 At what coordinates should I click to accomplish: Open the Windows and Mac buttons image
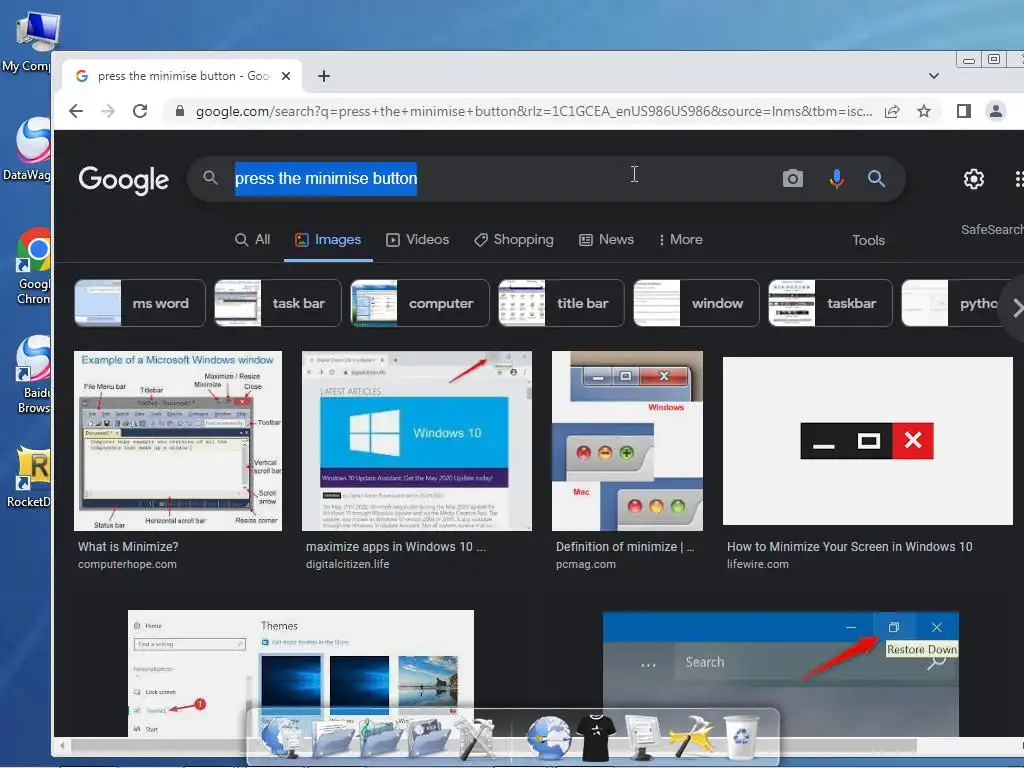tap(627, 441)
